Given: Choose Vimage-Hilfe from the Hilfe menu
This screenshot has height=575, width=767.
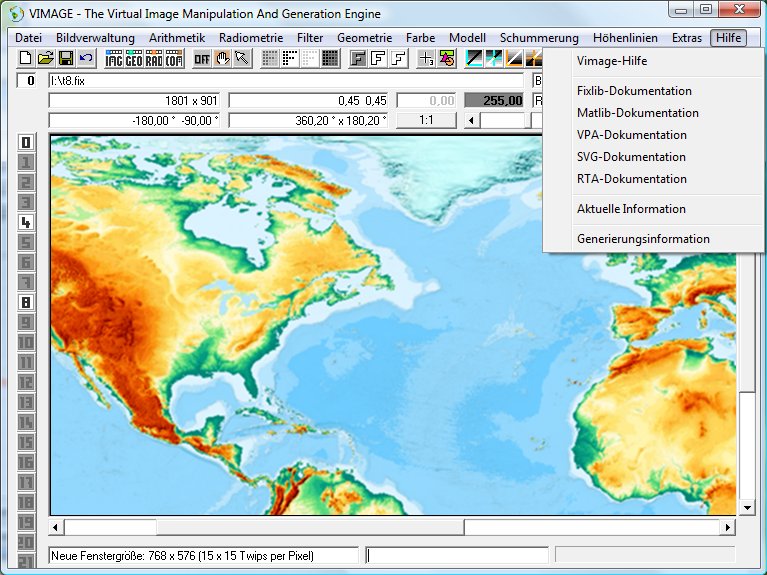Looking at the screenshot, I should point(612,61).
